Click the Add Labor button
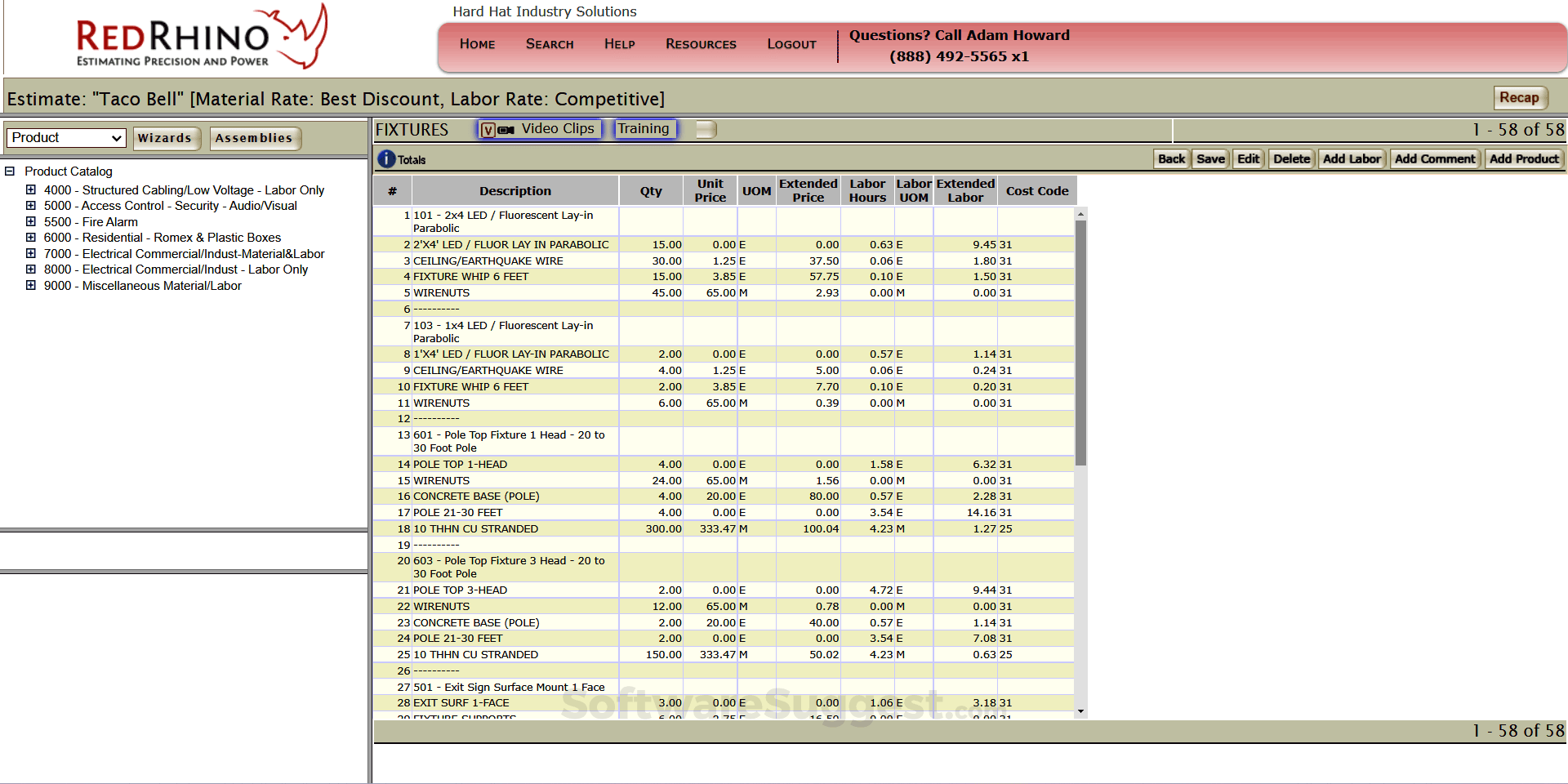Image resolution: width=1568 pixels, height=784 pixels. coord(1351,159)
